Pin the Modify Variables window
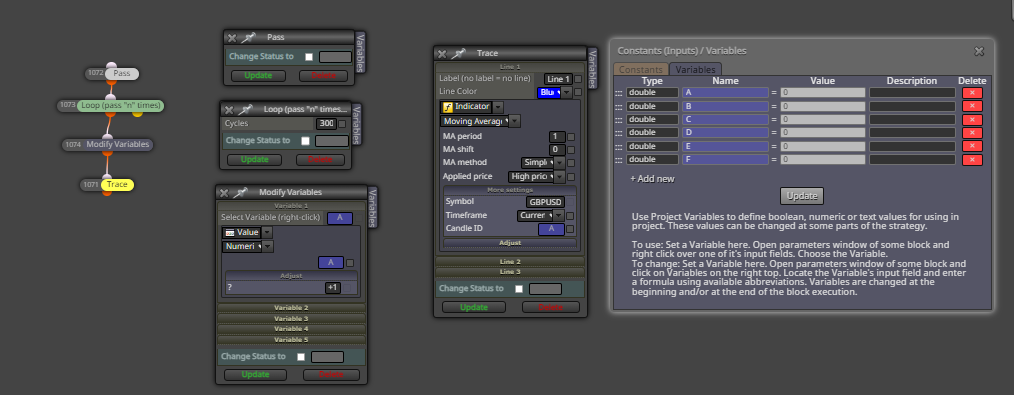 coord(240,193)
